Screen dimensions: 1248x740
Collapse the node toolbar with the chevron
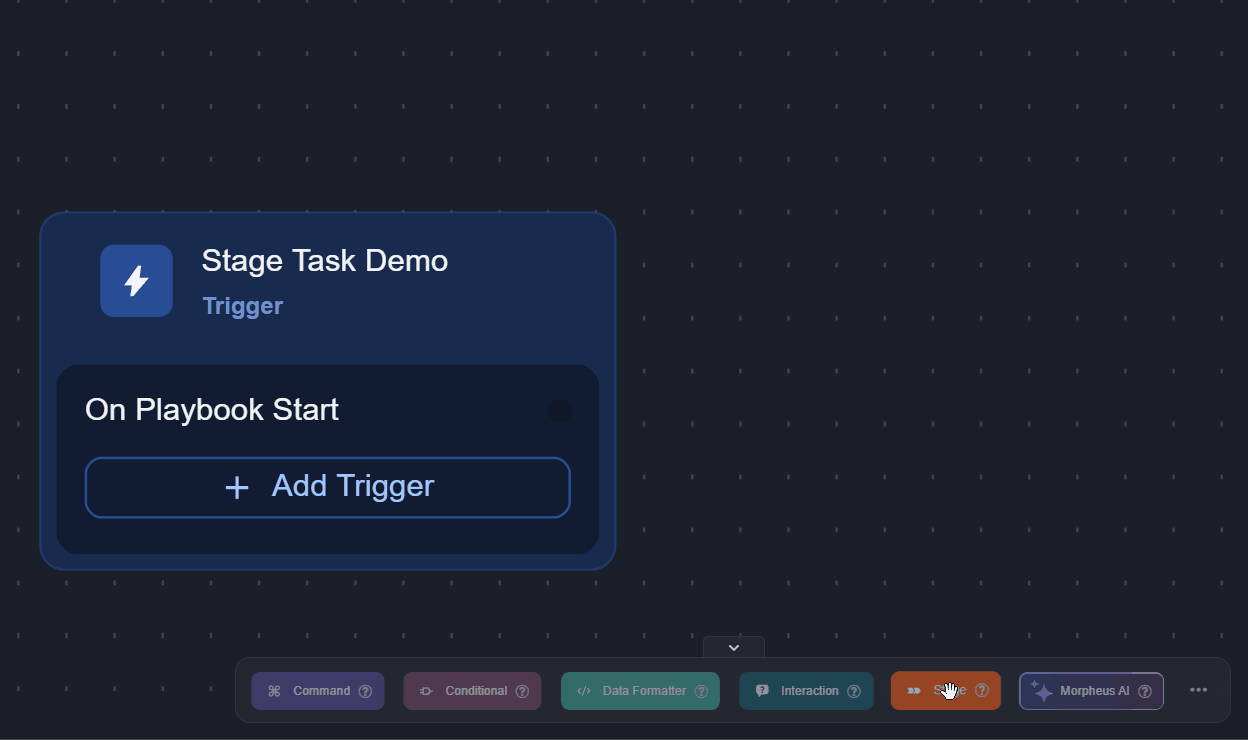pos(733,647)
